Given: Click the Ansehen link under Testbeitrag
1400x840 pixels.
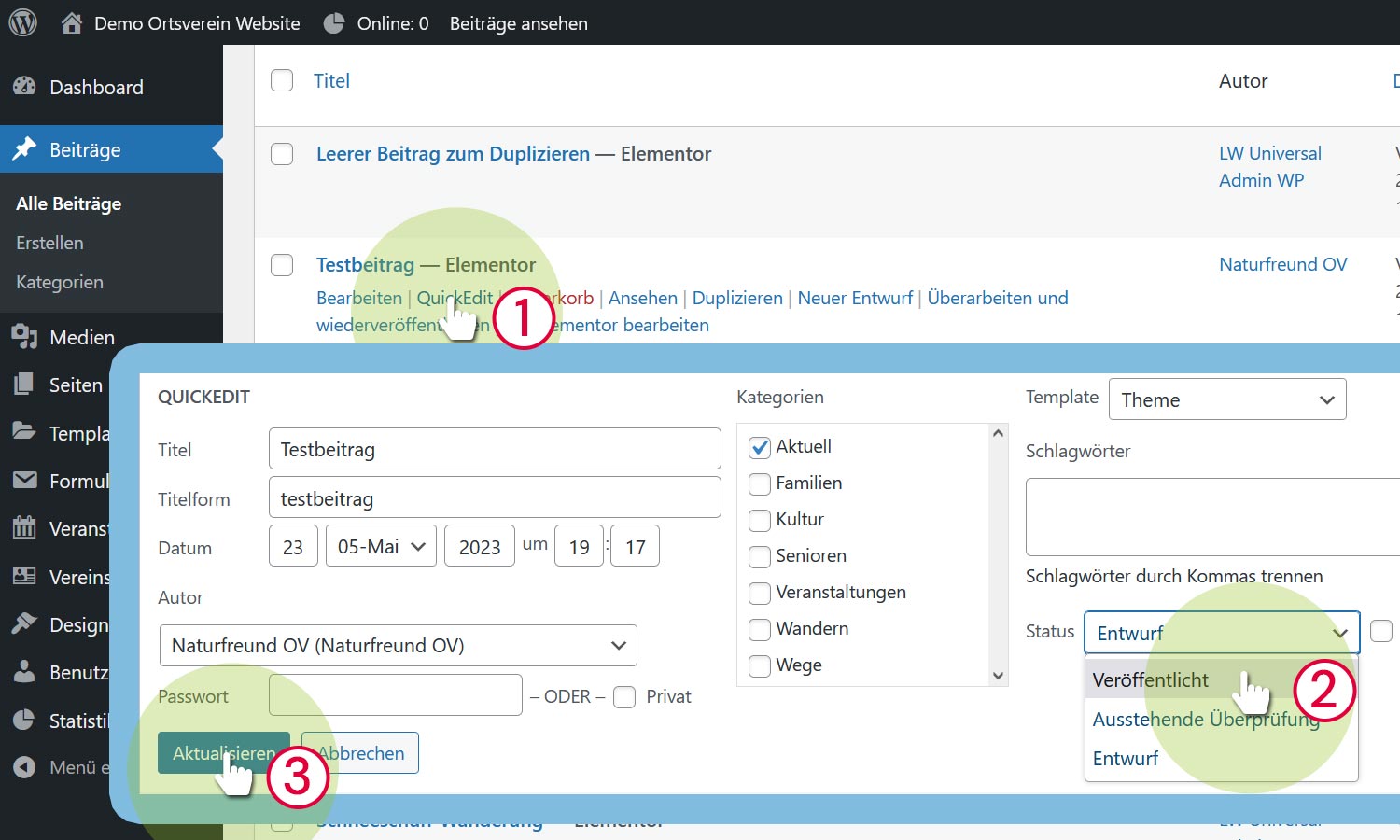Looking at the screenshot, I should tap(643, 298).
